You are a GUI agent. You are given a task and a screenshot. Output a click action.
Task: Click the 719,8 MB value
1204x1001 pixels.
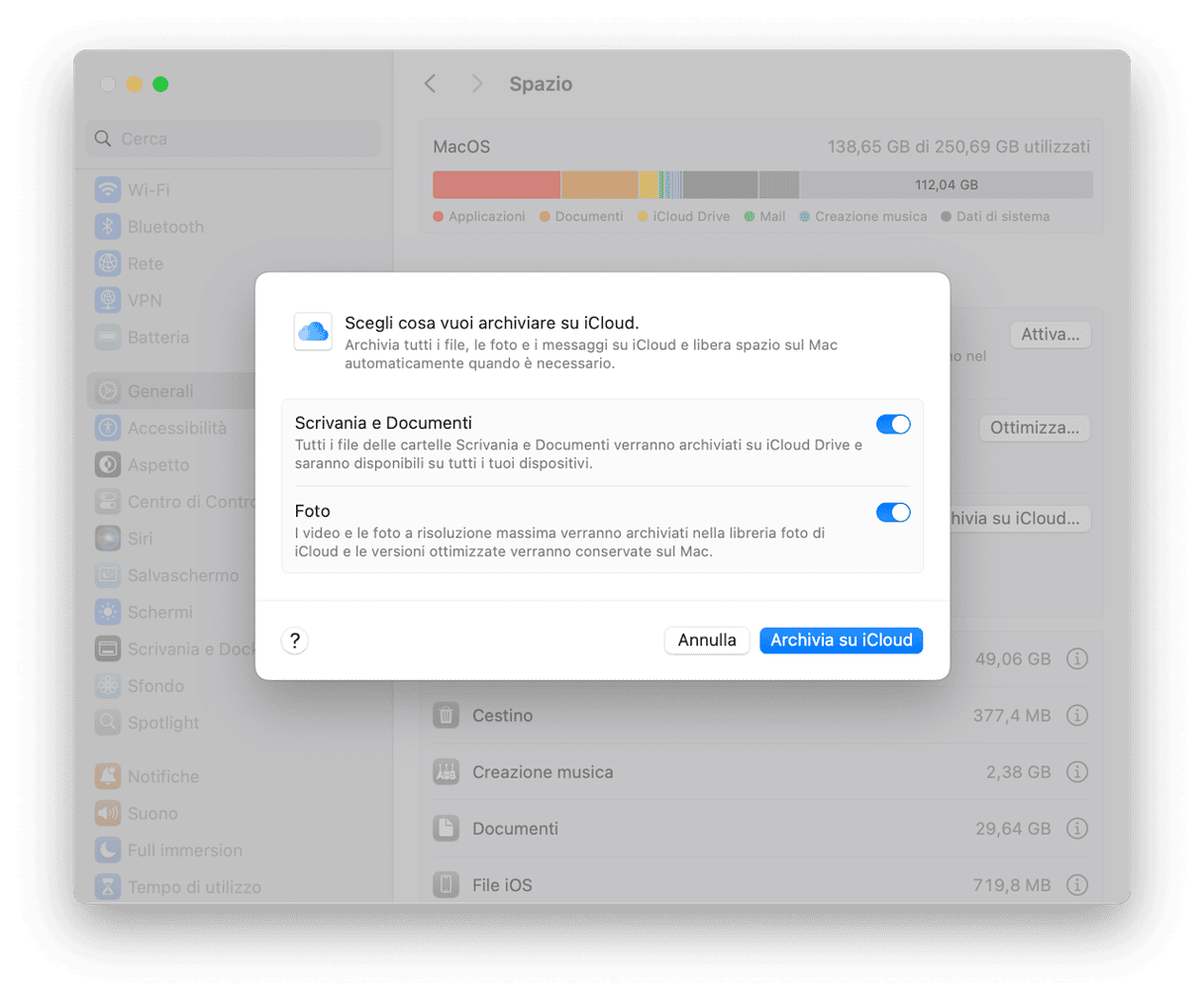coord(1012,885)
